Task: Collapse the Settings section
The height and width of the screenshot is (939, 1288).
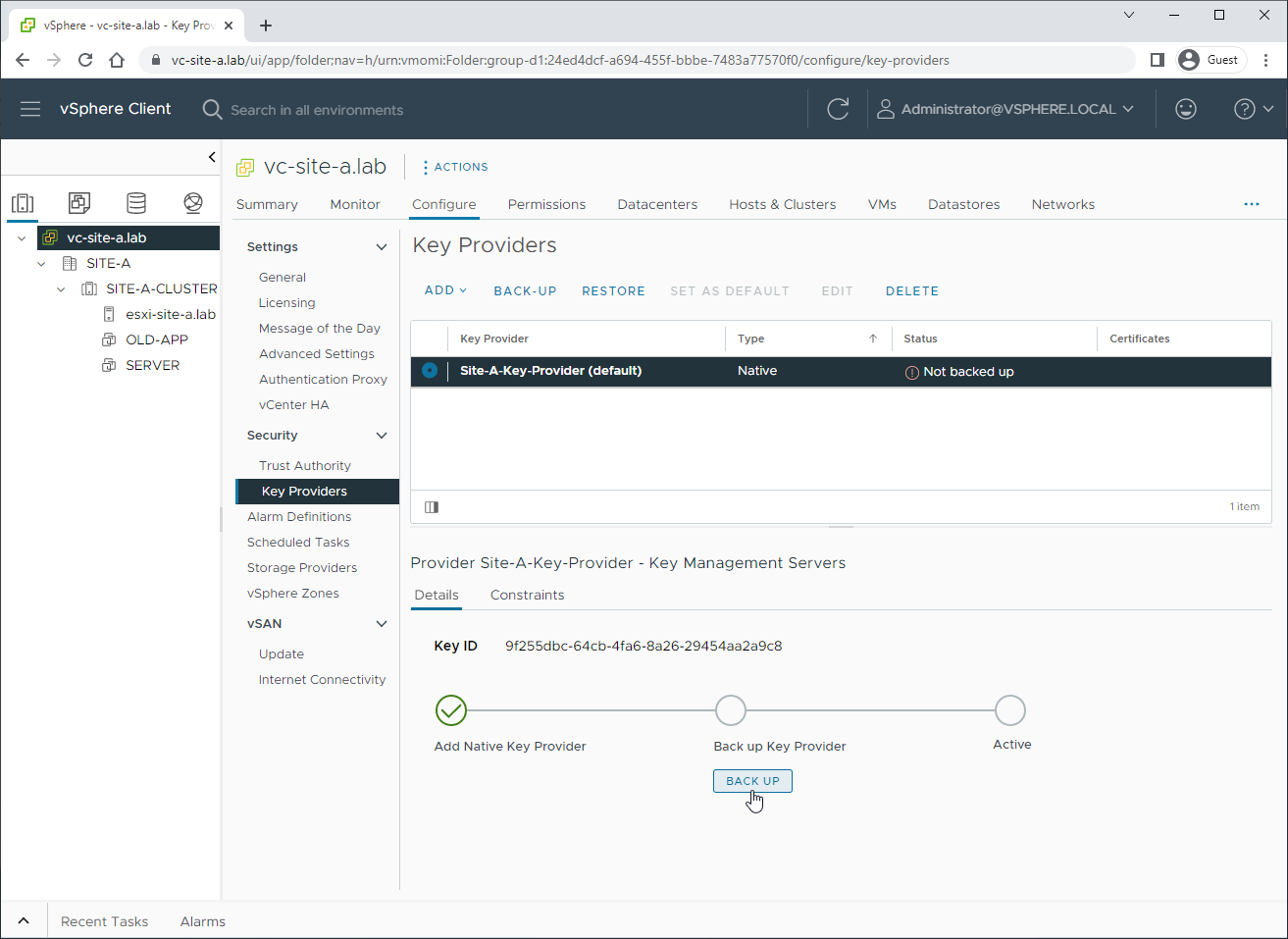Action: point(382,246)
